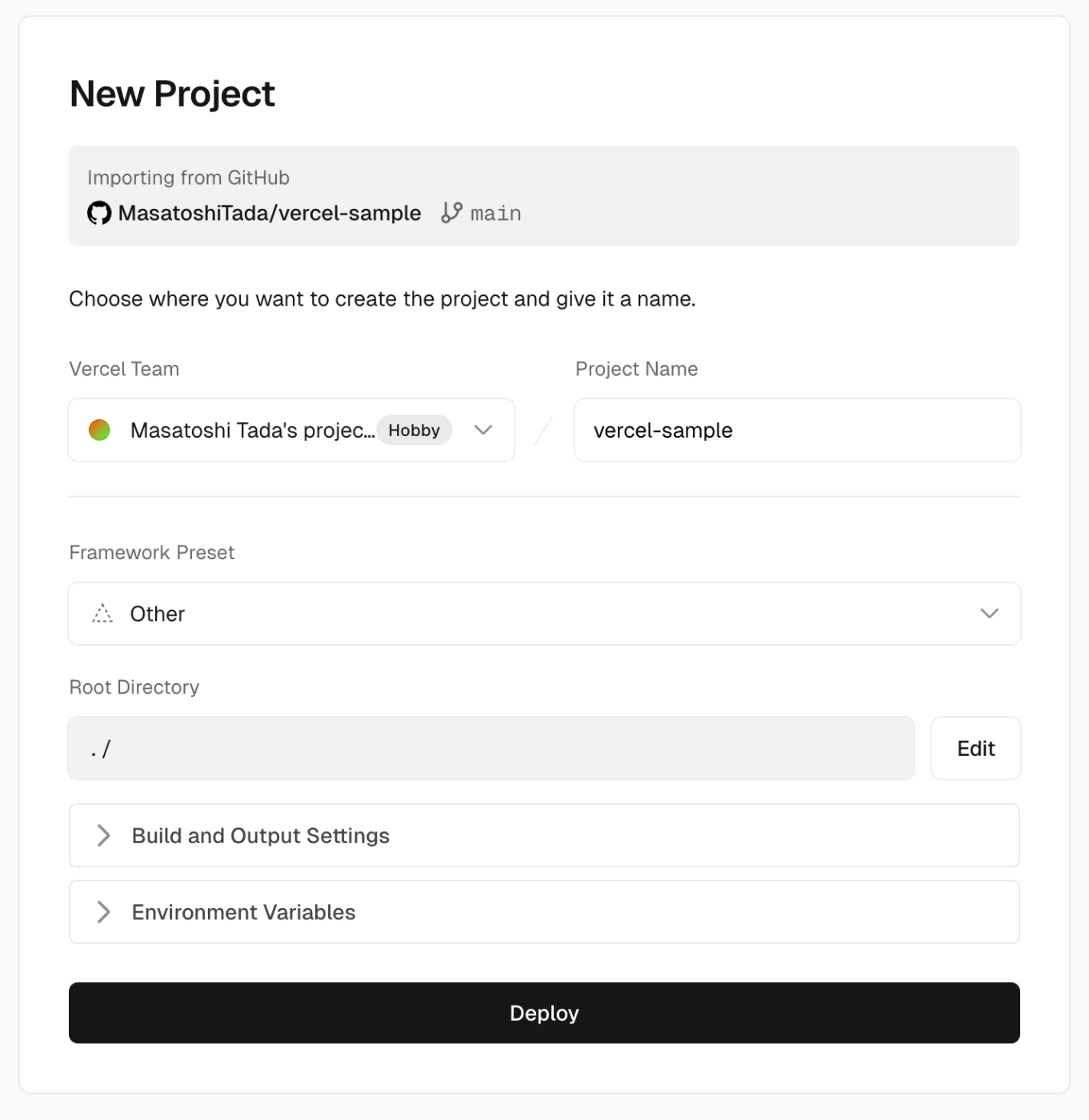Viewport: 1089px width, 1120px height.
Task: Click the Vercel Team chevron-down icon
Action: (483, 430)
